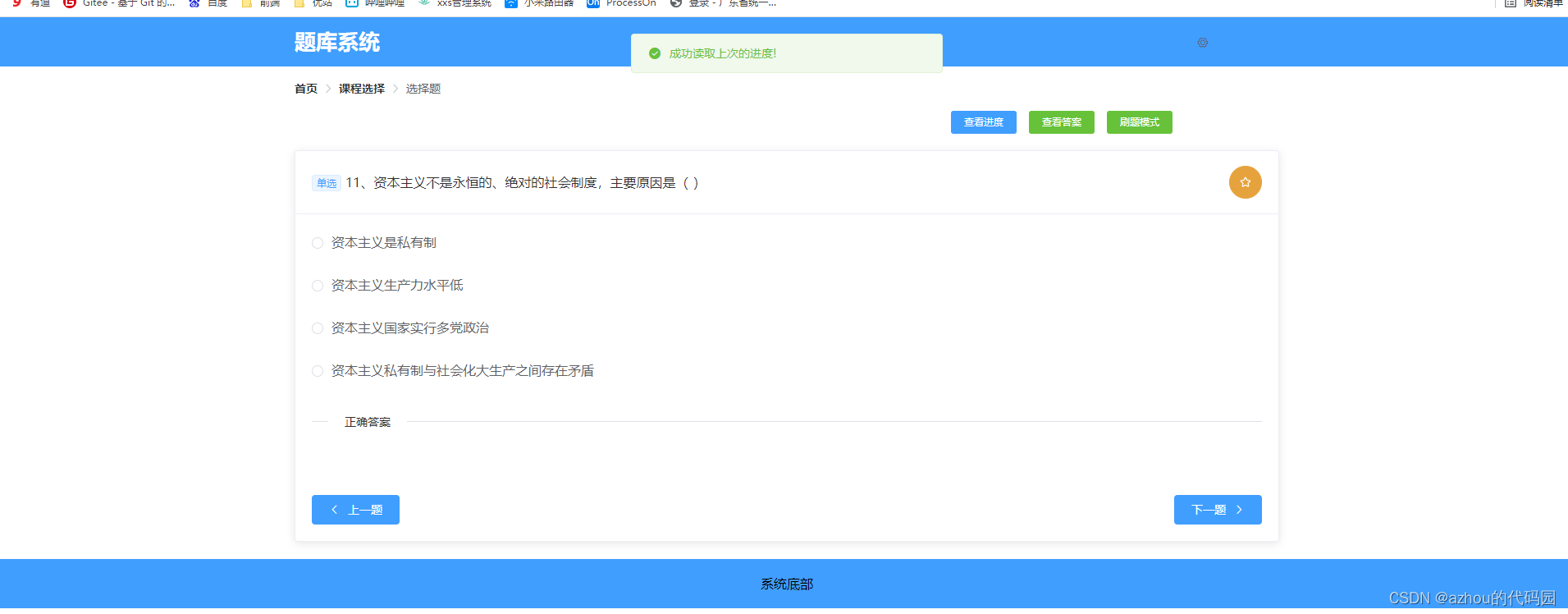The width and height of the screenshot is (1568, 614).
Task: Click the 正确答案 divider label
Action: [368, 422]
